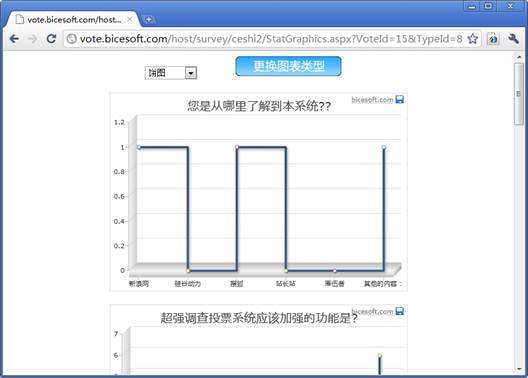Open the bicesoft.com link on the first chart
The image size is (528, 378).
[372, 100]
